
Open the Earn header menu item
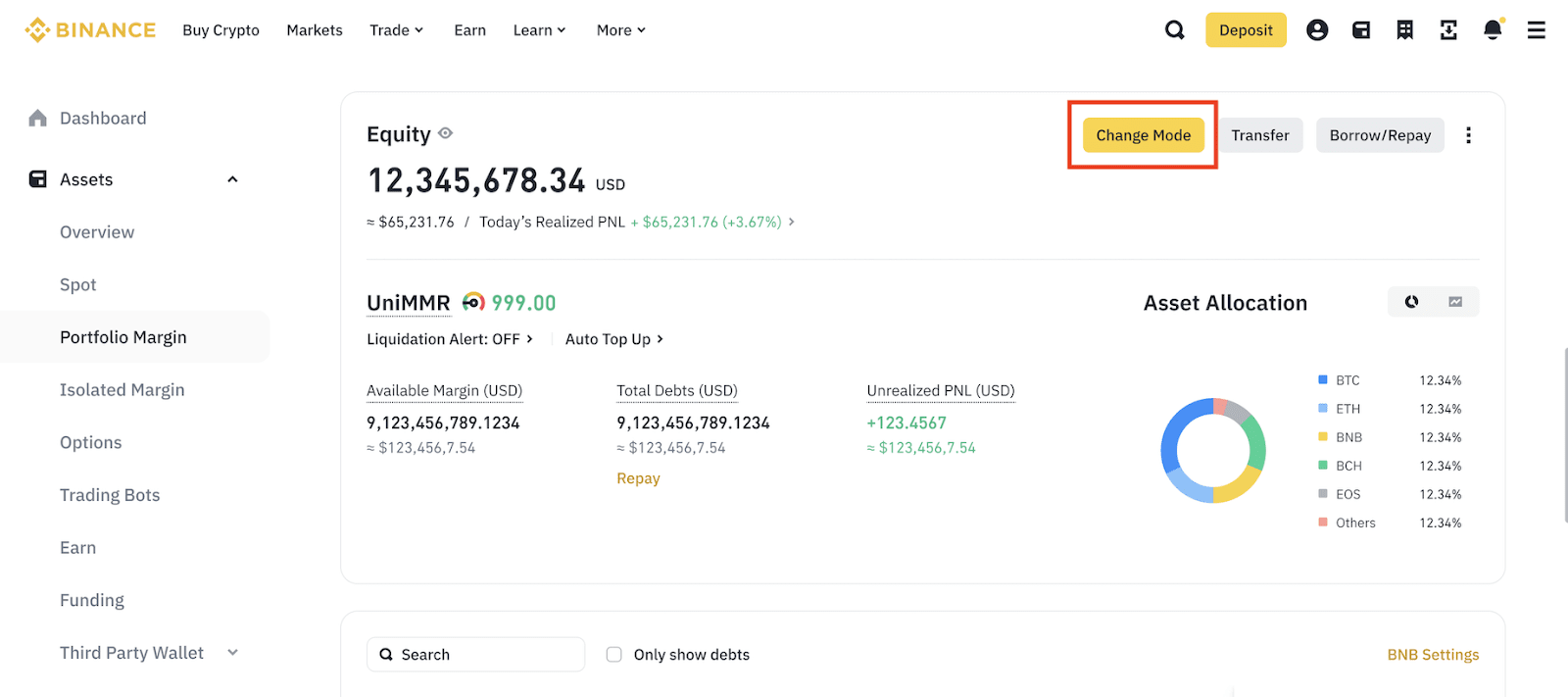[470, 30]
